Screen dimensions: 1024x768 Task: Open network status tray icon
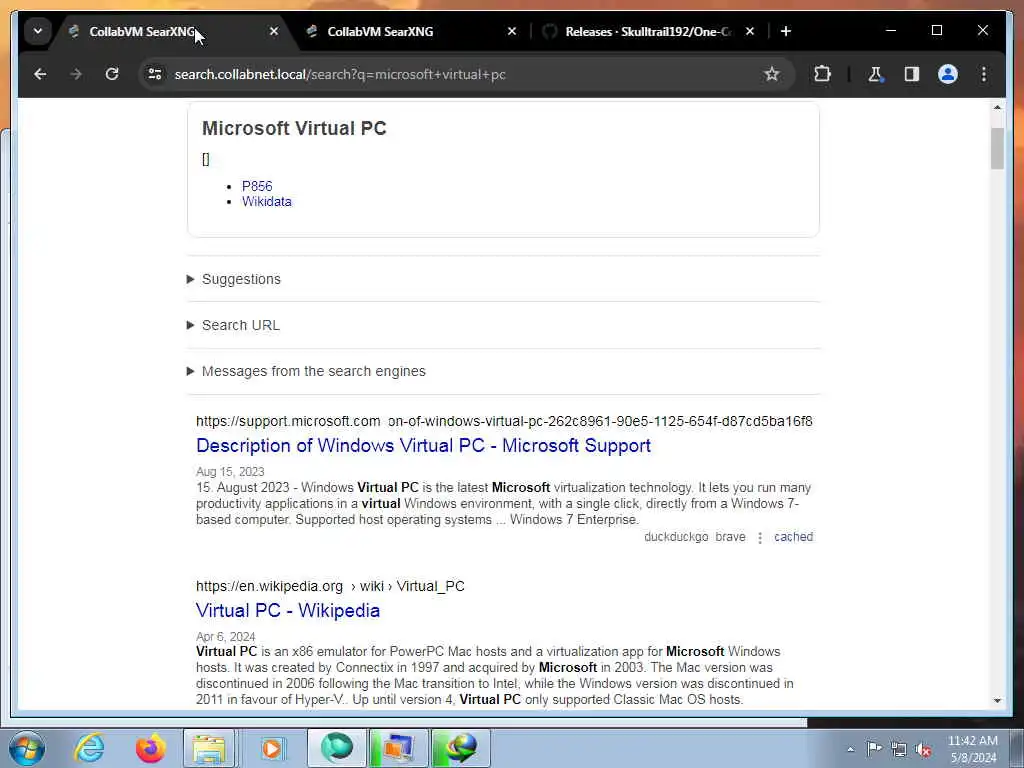(x=899, y=750)
